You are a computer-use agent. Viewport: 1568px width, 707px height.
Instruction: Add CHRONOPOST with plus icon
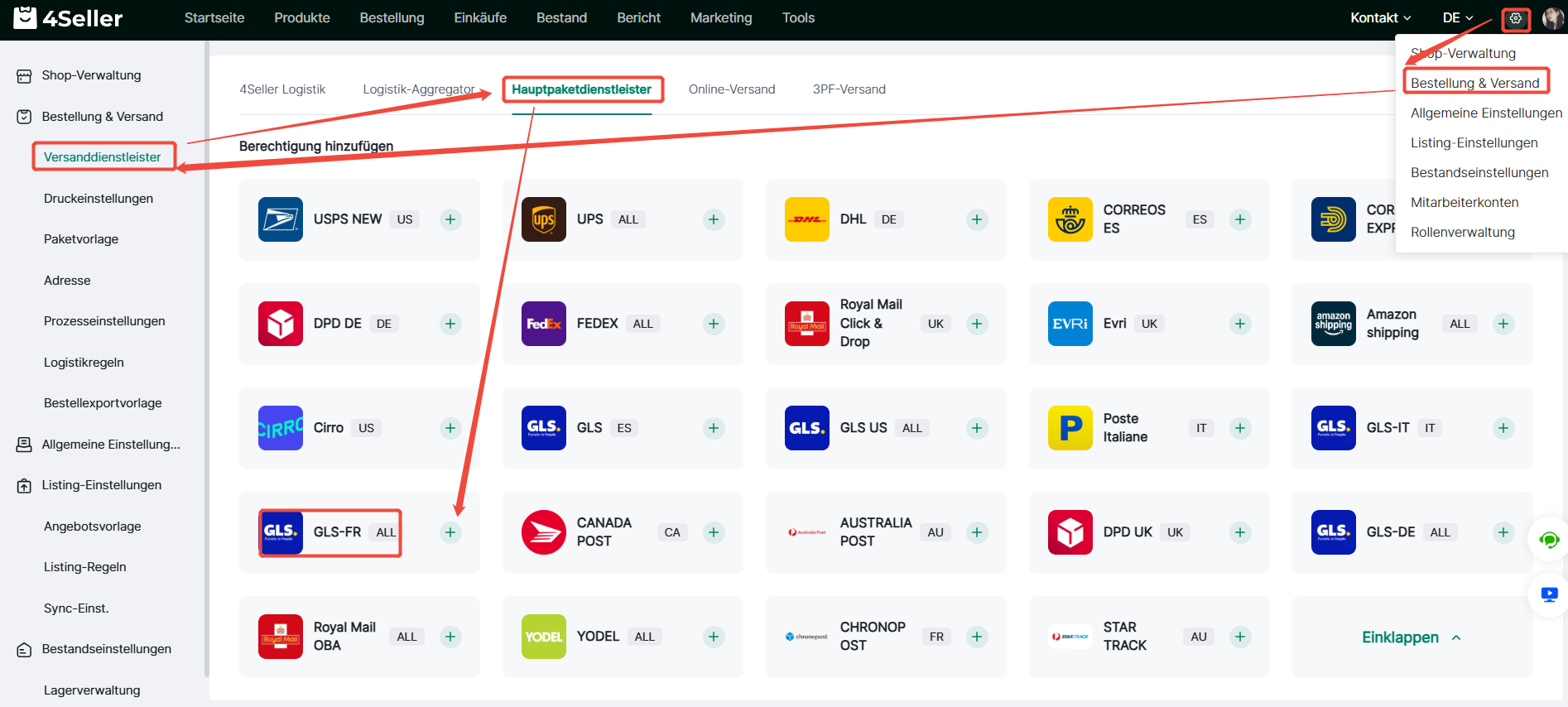[977, 637]
